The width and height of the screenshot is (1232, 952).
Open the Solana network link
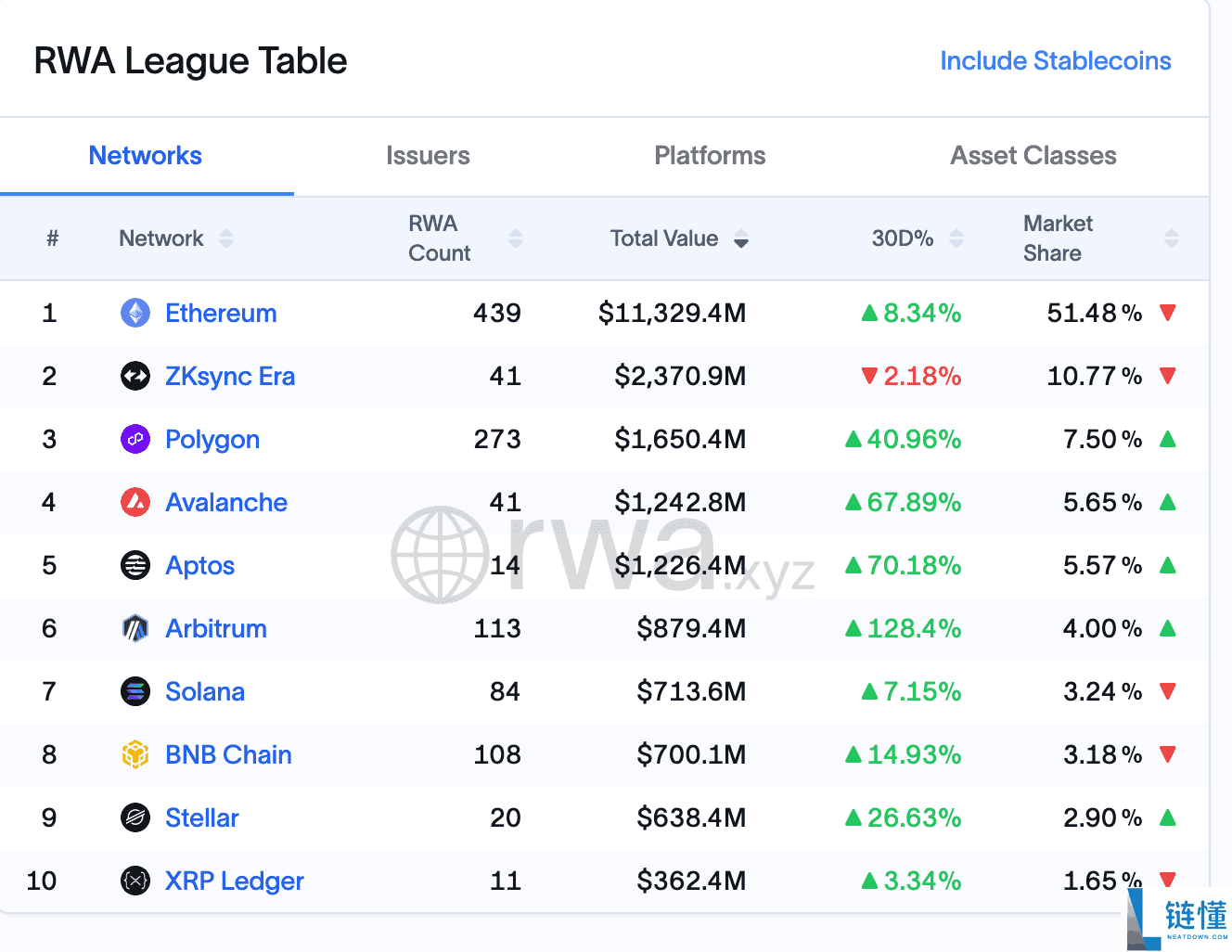[x=205, y=691]
